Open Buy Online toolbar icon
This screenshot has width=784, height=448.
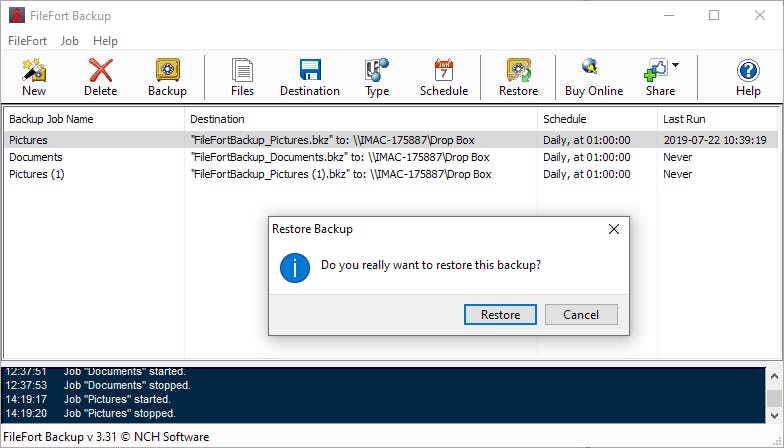594,78
